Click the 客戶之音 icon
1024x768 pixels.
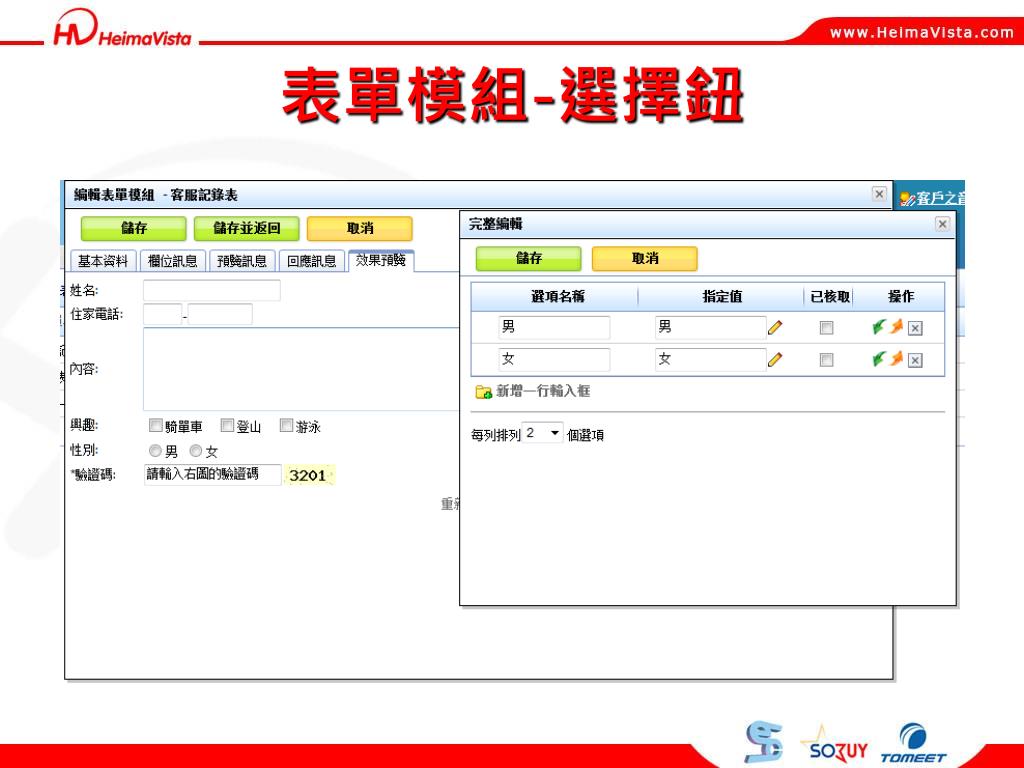[906, 199]
